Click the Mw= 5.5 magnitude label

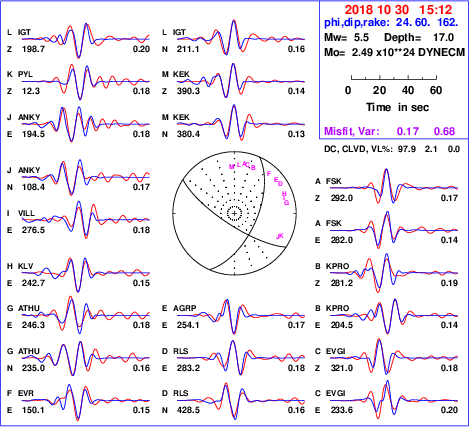(346, 37)
